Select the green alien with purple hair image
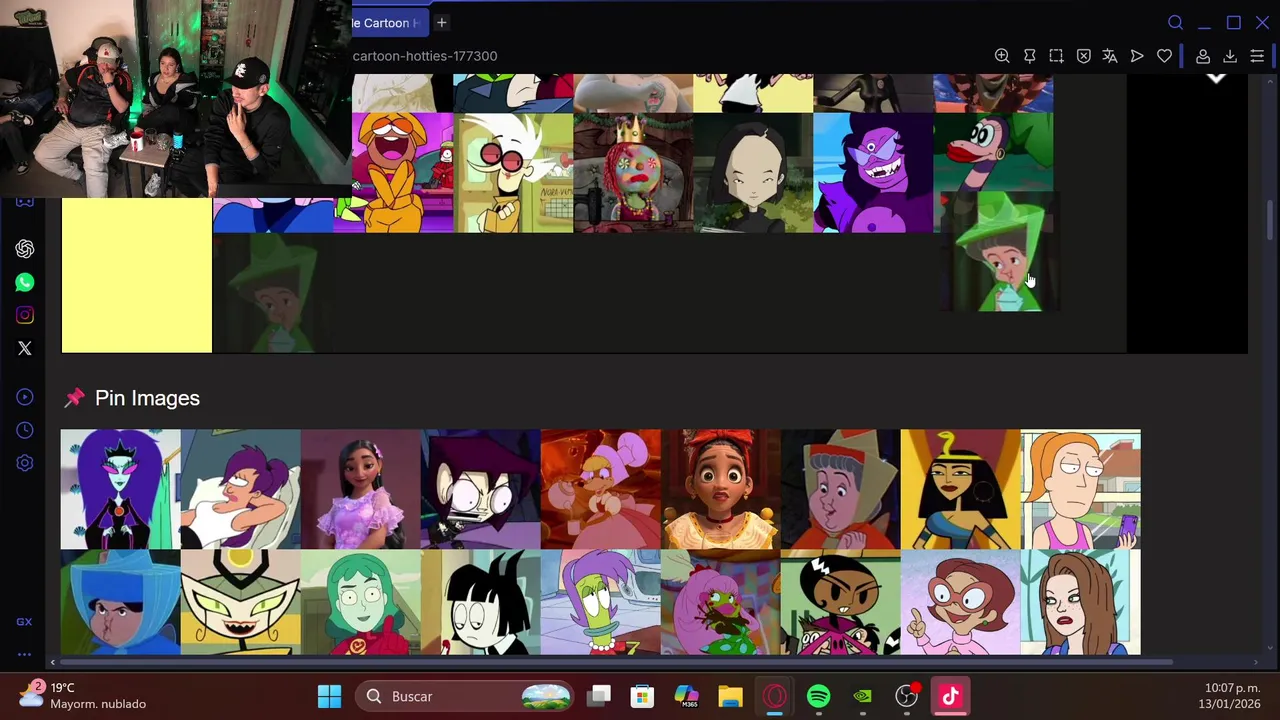The height and width of the screenshot is (720, 1280). (600, 603)
